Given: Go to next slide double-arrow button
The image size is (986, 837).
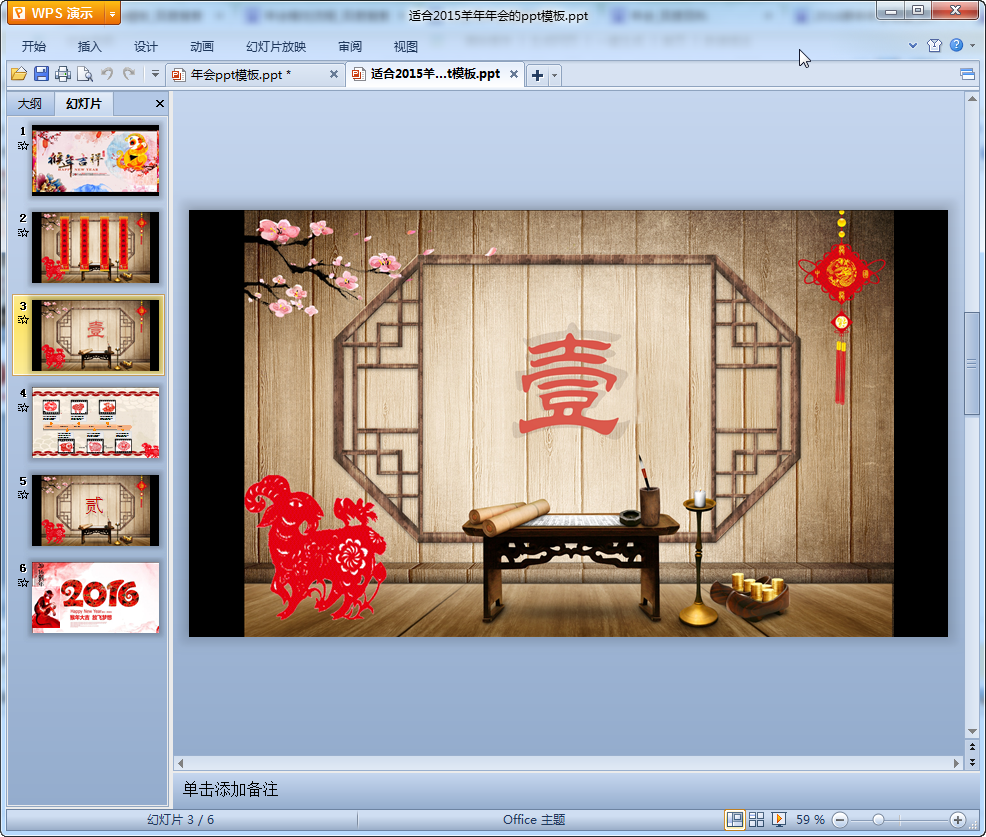Looking at the screenshot, I should pyautogui.click(x=972, y=762).
